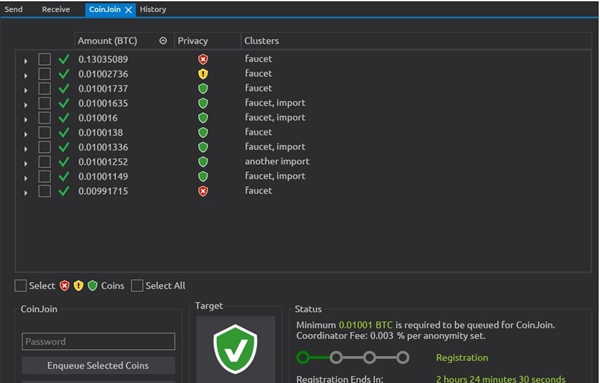
Task: Click confirmed checkmark on 0.01001336 row
Action: point(64,147)
